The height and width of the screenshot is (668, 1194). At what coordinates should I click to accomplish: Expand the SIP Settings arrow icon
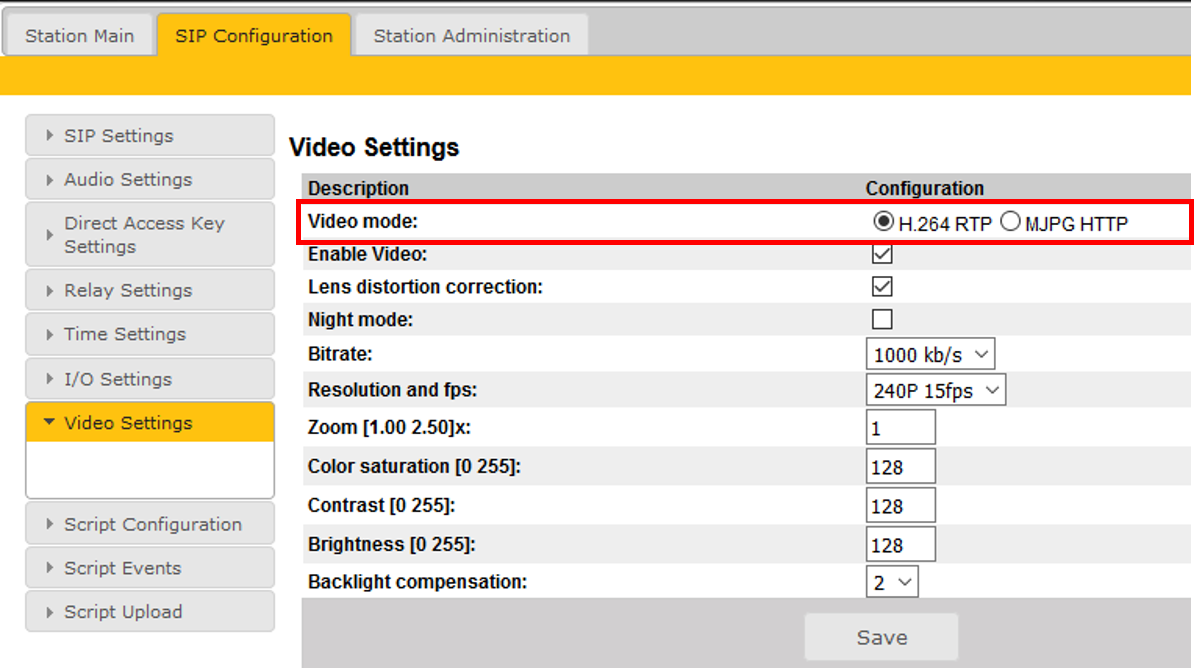(50, 136)
